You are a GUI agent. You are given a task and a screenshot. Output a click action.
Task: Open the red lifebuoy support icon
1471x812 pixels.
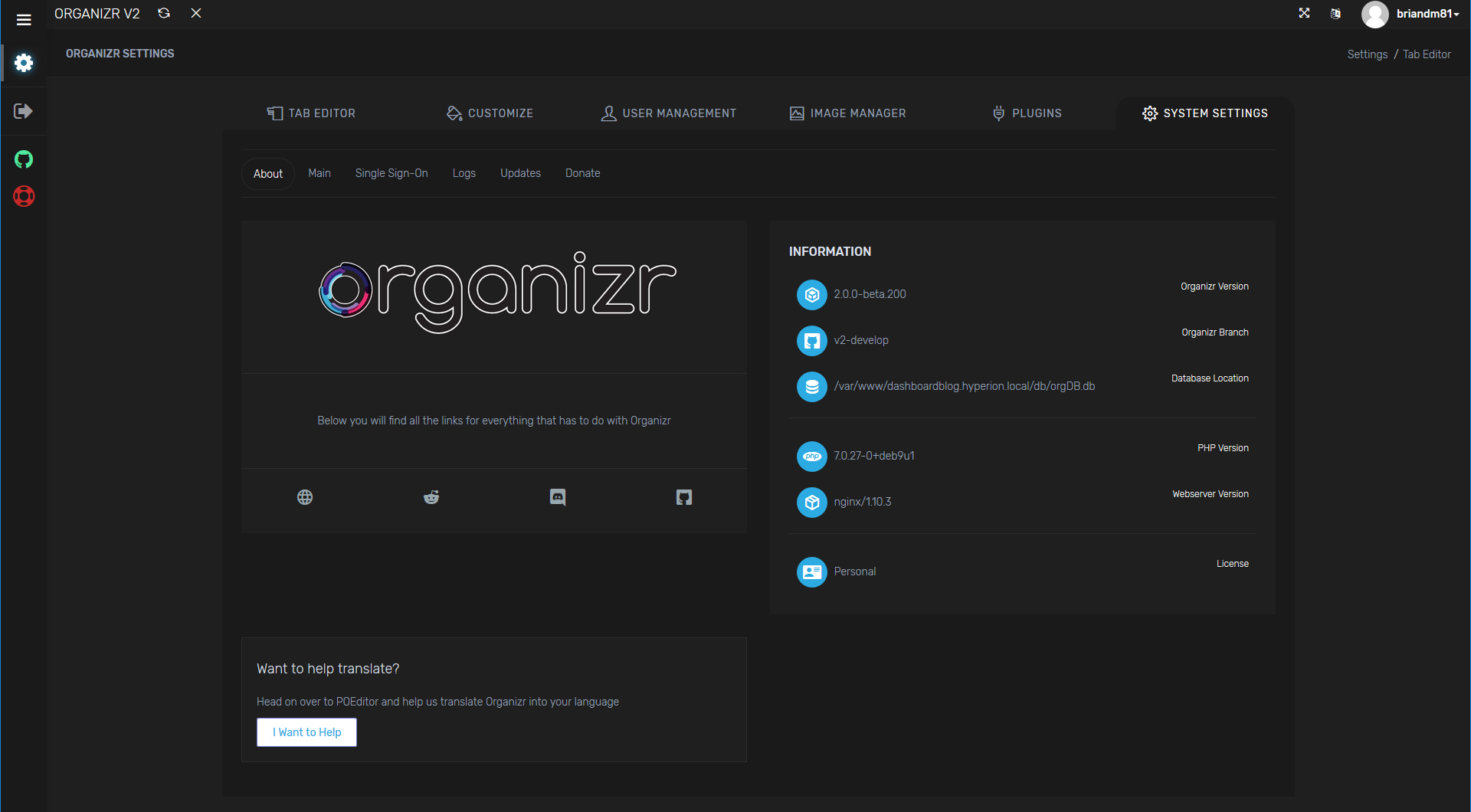24,196
